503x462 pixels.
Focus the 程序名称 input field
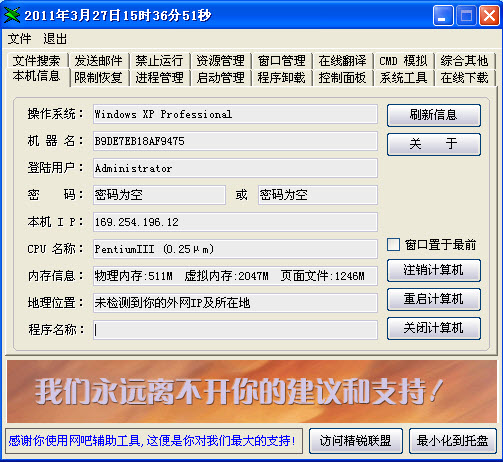point(235,330)
